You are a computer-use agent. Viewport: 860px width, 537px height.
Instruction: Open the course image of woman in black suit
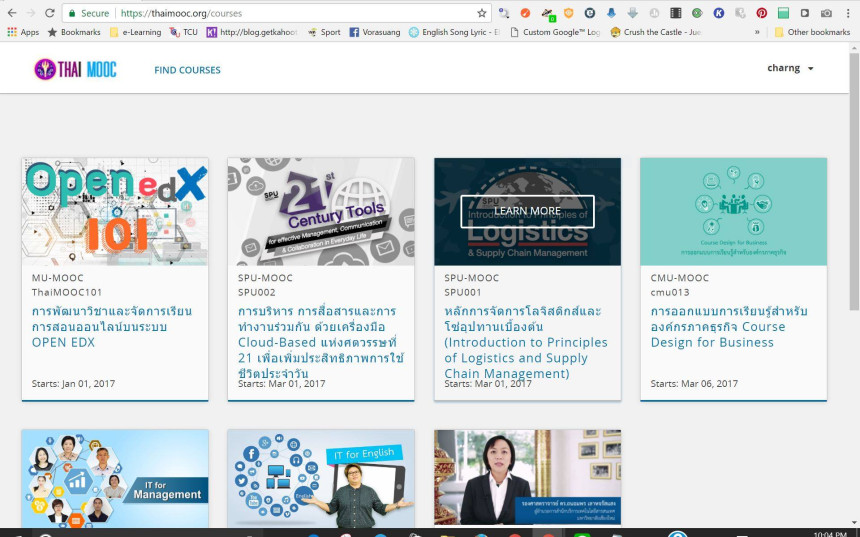[527, 477]
